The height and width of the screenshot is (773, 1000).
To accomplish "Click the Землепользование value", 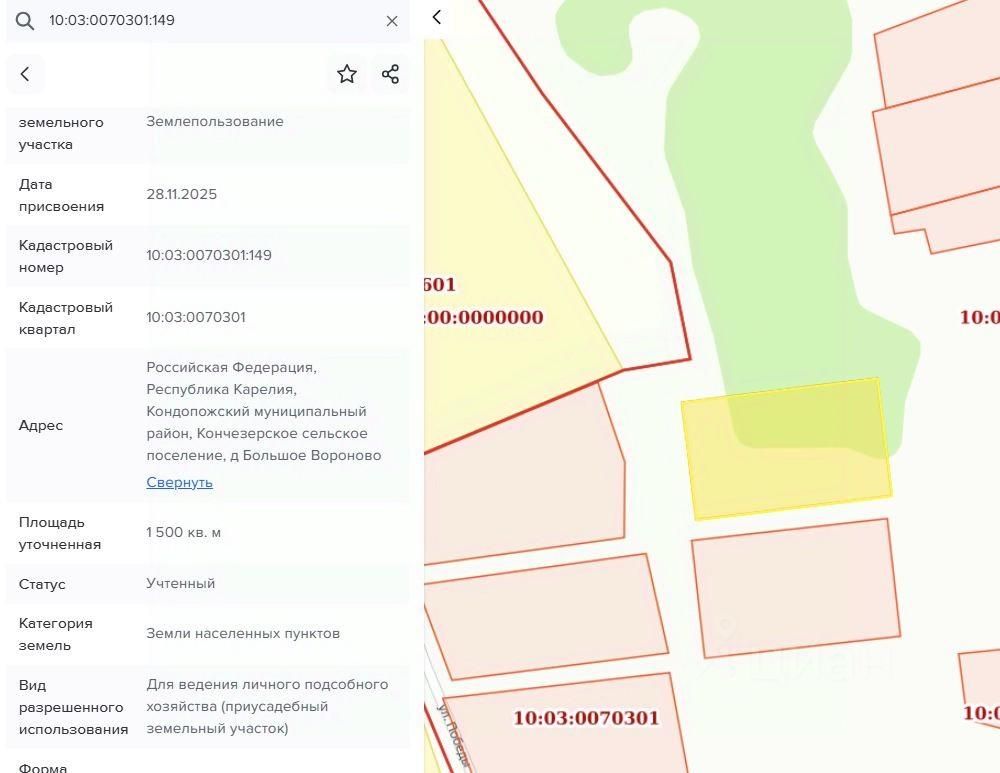I will [x=215, y=121].
